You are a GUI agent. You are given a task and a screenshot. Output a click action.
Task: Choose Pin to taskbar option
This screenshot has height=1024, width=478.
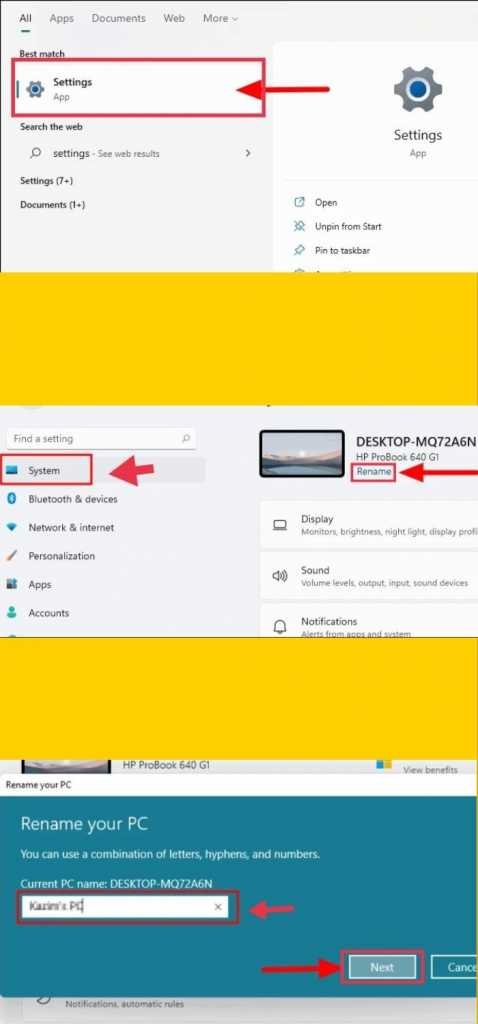pyautogui.click(x=343, y=250)
